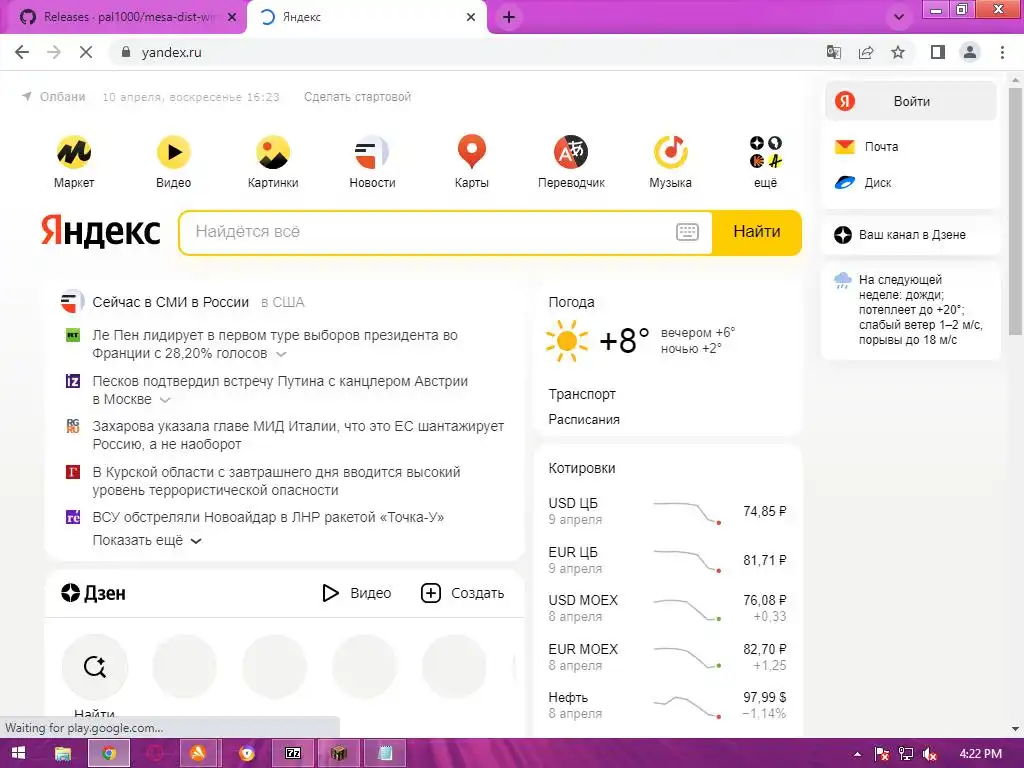Open EUR MOEX quote row
This screenshot has height=768, width=1024.
tap(667, 657)
